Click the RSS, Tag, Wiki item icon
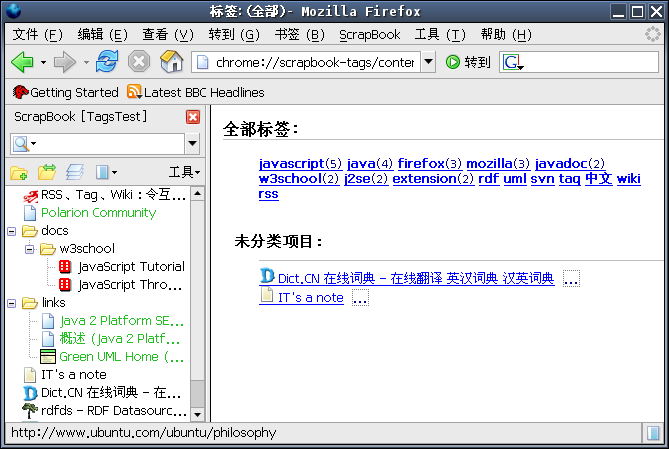669x449 pixels. click(30, 196)
